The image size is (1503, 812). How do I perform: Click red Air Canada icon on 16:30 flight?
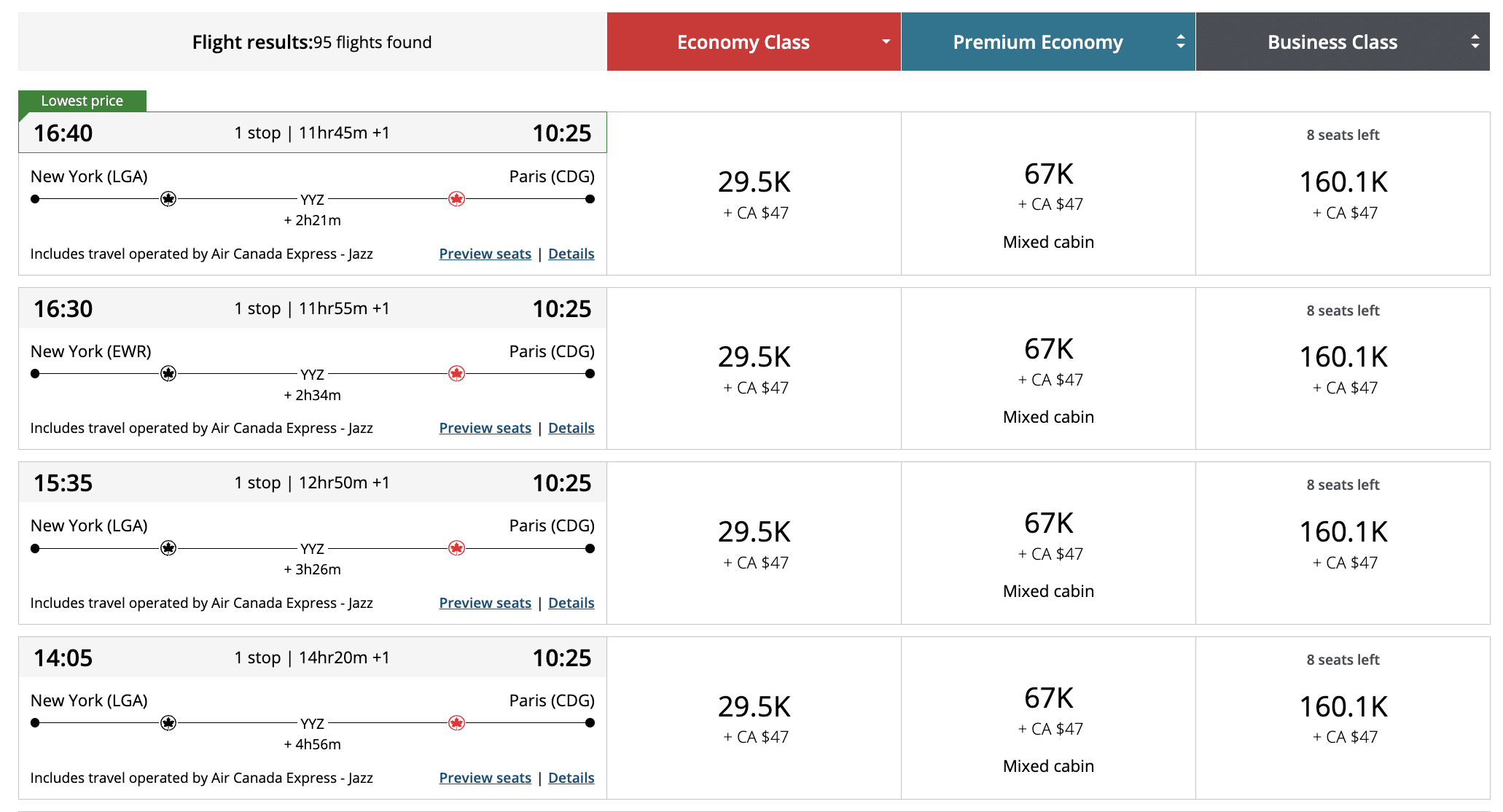coord(457,374)
